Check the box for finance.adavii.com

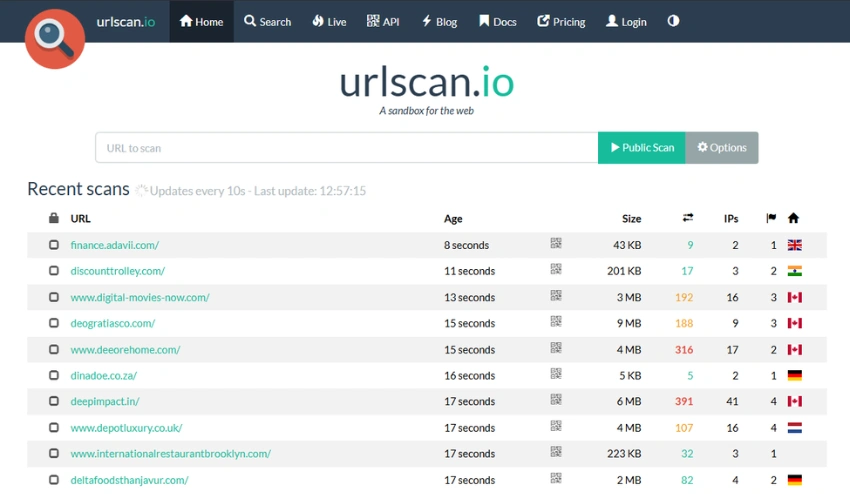[x=54, y=245]
